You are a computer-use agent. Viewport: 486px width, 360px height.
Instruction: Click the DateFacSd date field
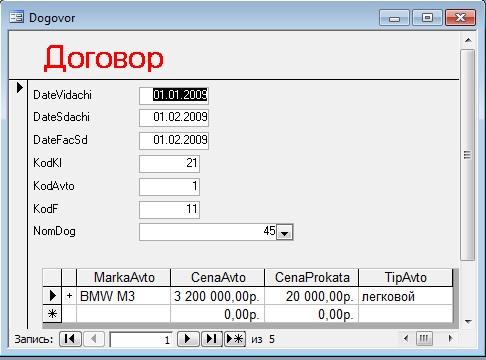coord(174,140)
